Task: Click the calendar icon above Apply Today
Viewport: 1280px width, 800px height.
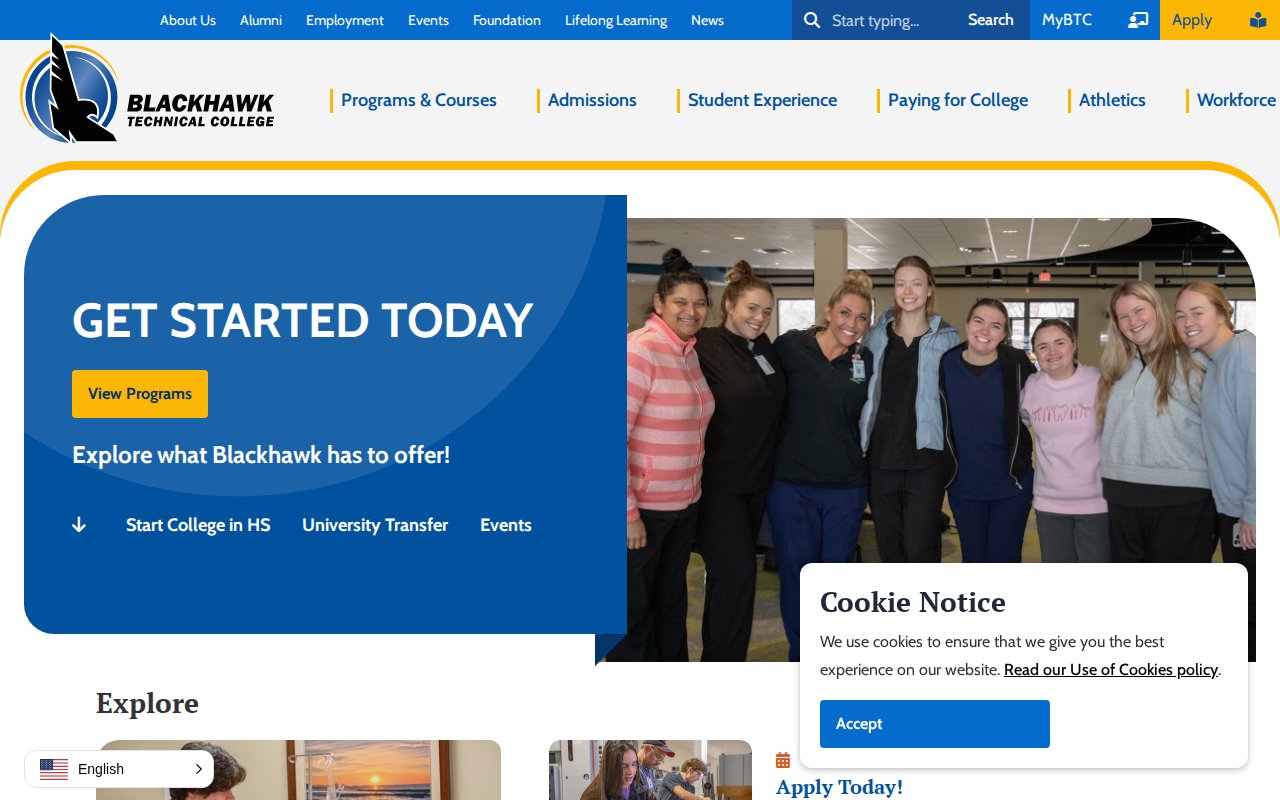Action: [783, 760]
